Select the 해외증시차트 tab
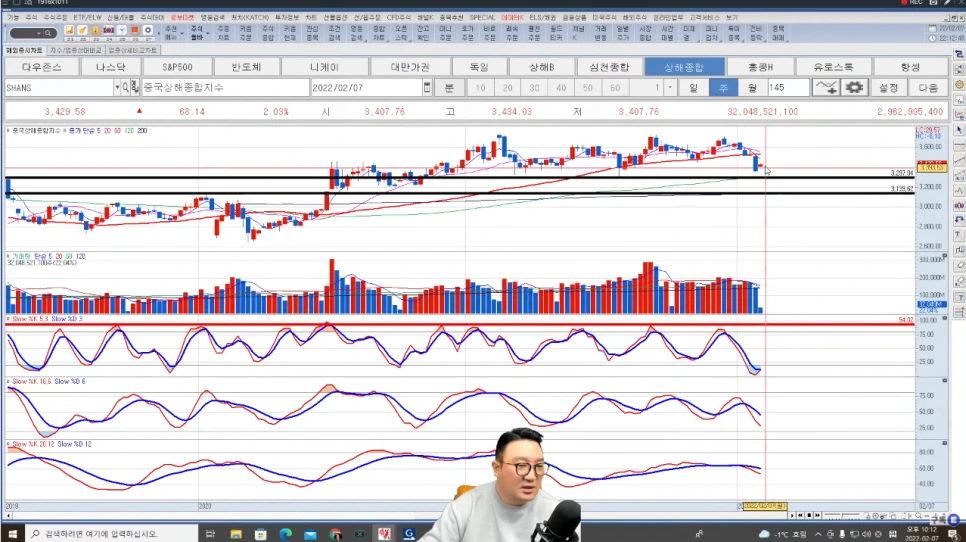 pyautogui.click(x=25, y=51)
